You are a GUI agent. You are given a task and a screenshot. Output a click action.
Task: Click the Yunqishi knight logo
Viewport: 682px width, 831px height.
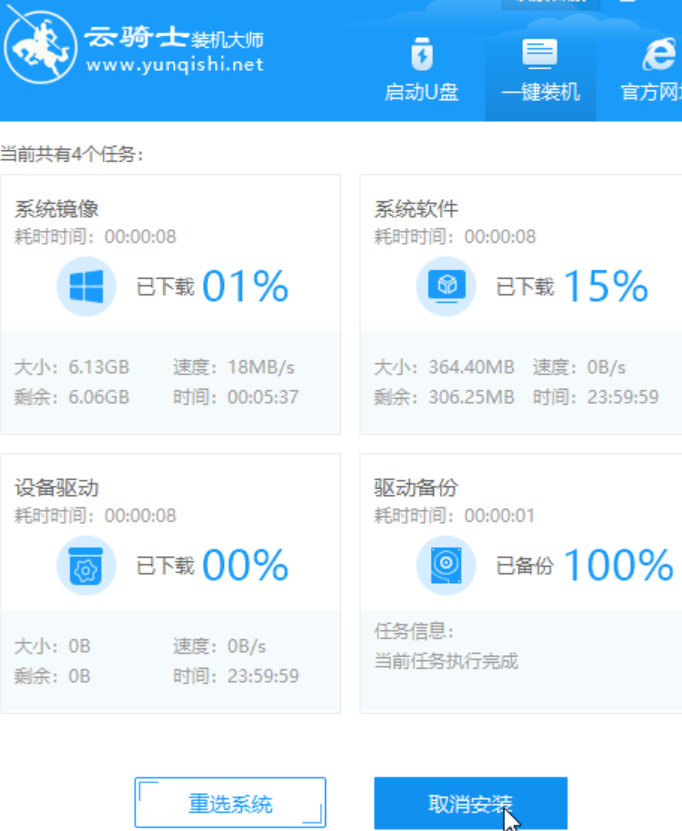[40, 49]
